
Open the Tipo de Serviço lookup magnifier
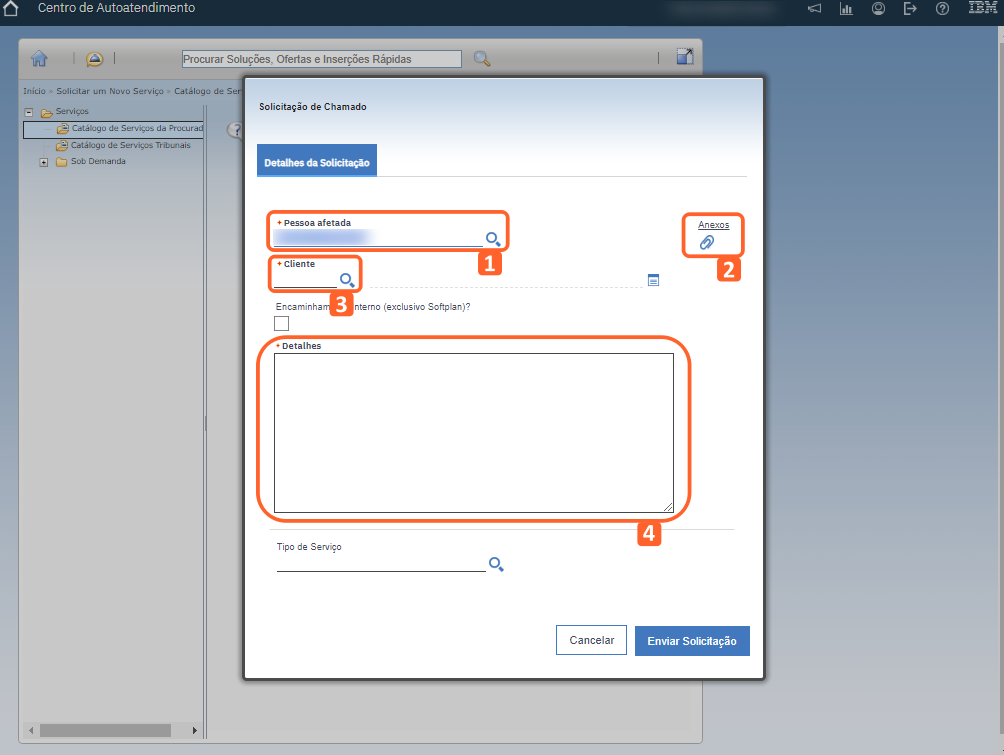pos(495,565)
